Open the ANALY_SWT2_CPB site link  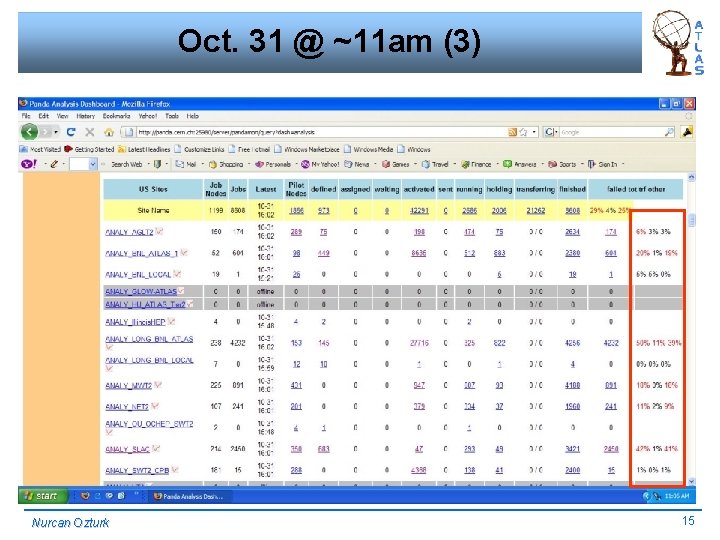[137, 471]
